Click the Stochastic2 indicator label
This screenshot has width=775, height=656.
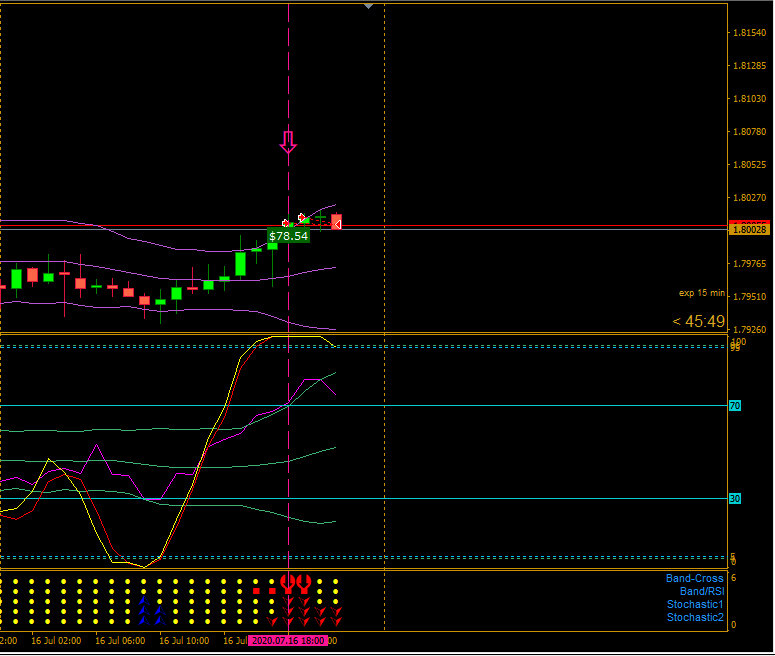(x=695, y=617)
